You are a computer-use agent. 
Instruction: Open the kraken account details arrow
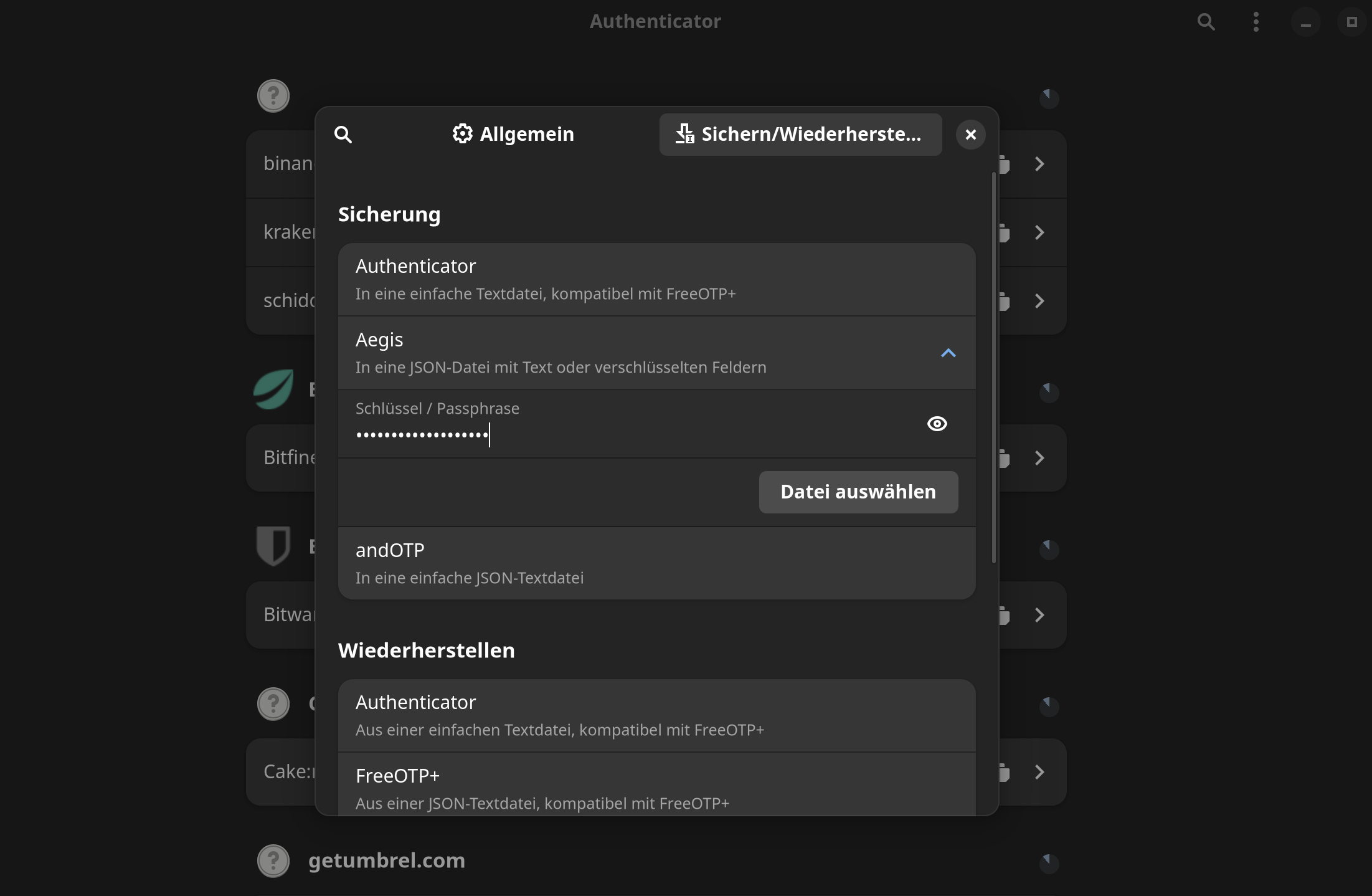coord(1039,232)
